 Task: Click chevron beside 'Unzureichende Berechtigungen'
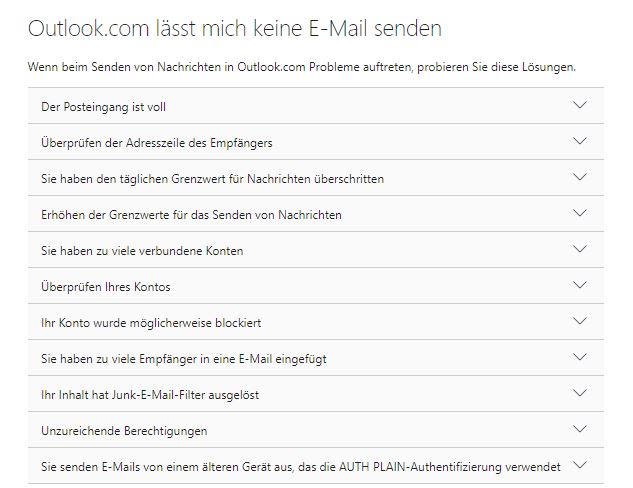pyautogui.click(x=580, y=429)
